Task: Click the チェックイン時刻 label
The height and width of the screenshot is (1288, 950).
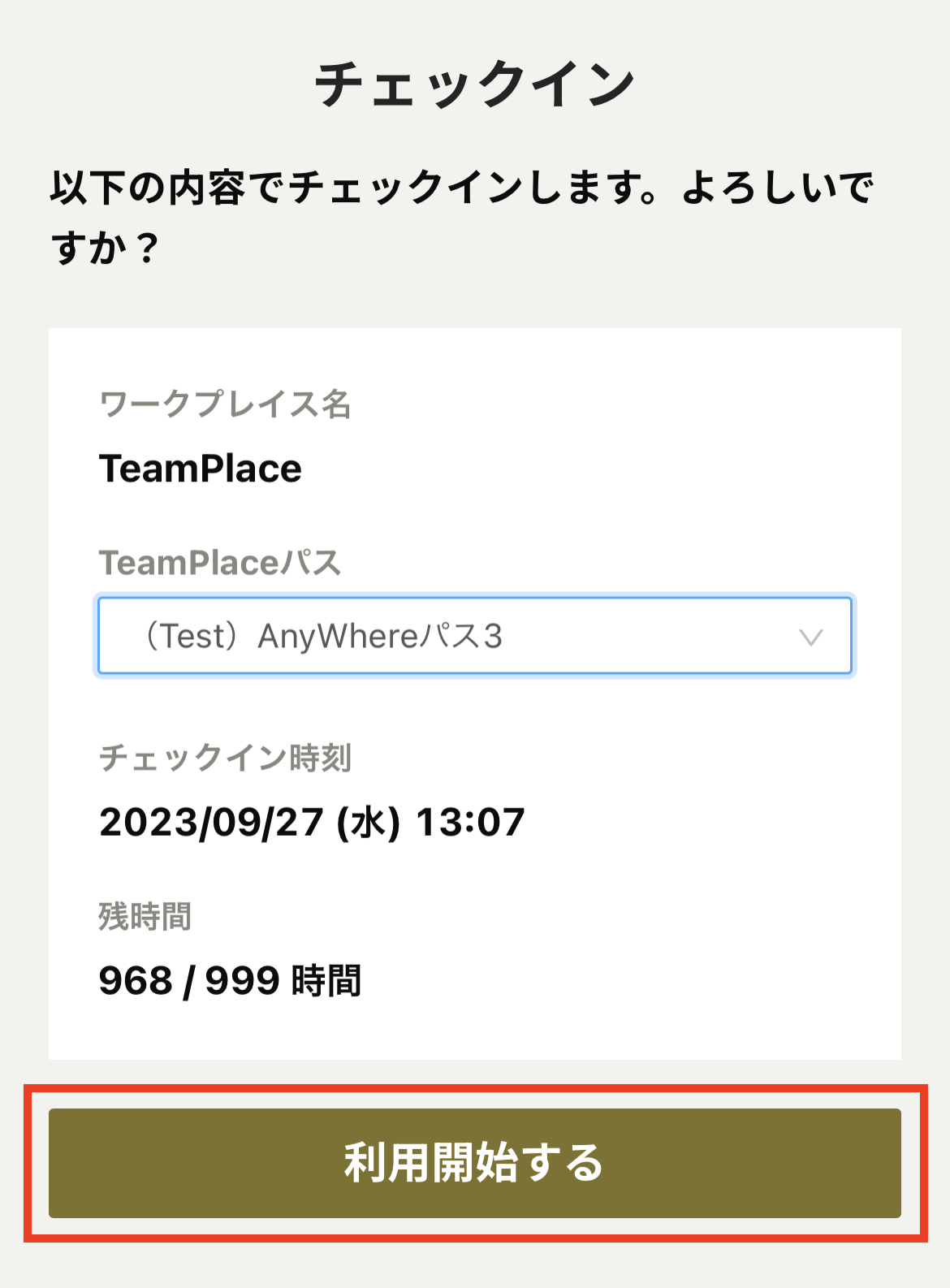Action: pyautogui.click(x=225, y=758)
